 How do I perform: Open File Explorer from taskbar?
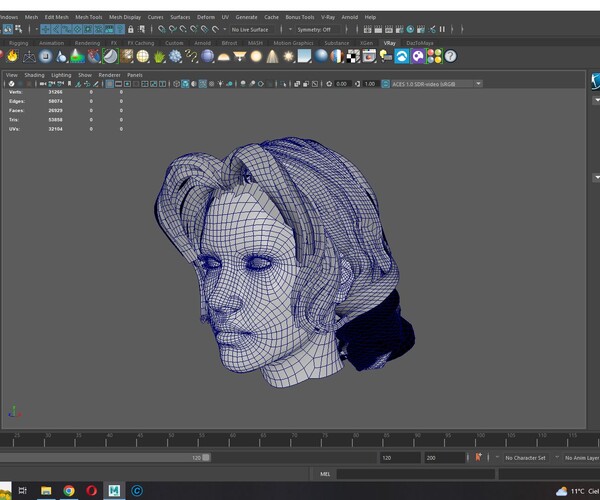point(46,490)
